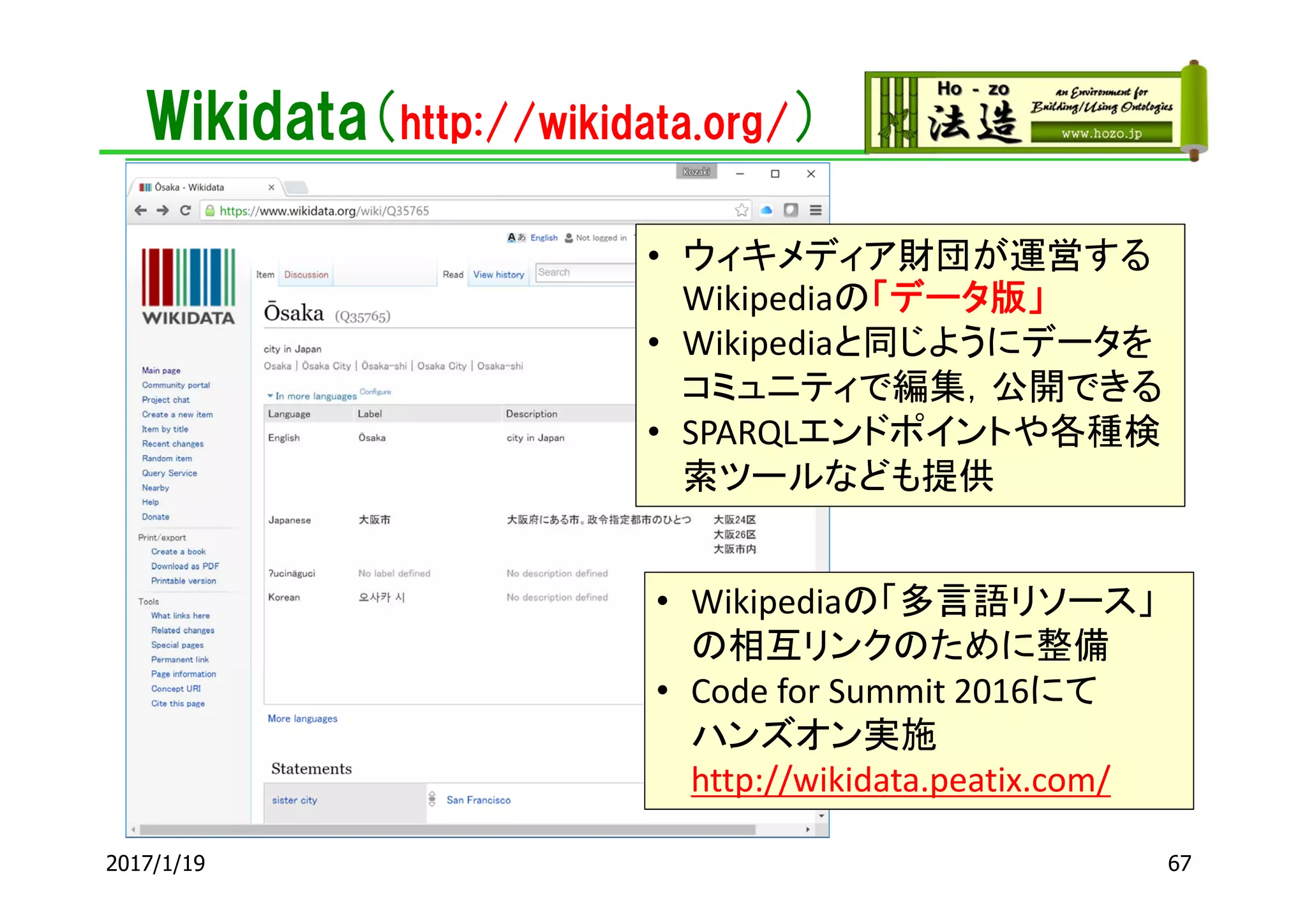Open the San Francisco statement value
1307x924 pixels.
tap(479, 800)
